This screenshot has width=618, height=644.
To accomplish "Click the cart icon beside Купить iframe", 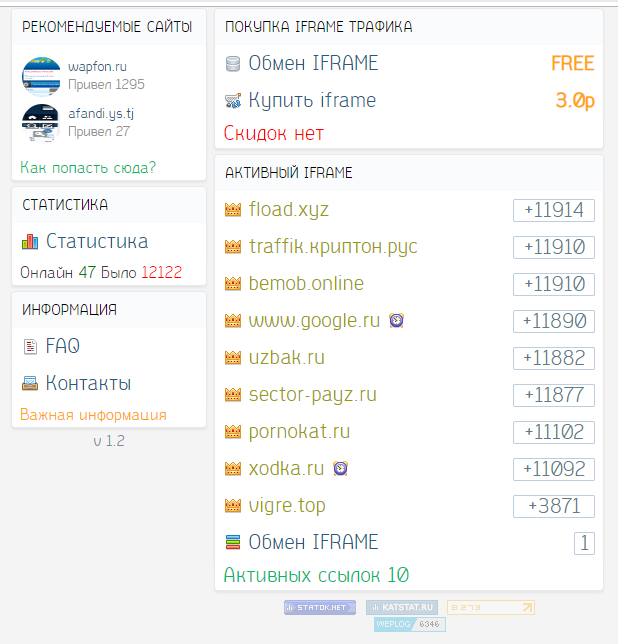I will pyautogui.click(x=233, y=101).
